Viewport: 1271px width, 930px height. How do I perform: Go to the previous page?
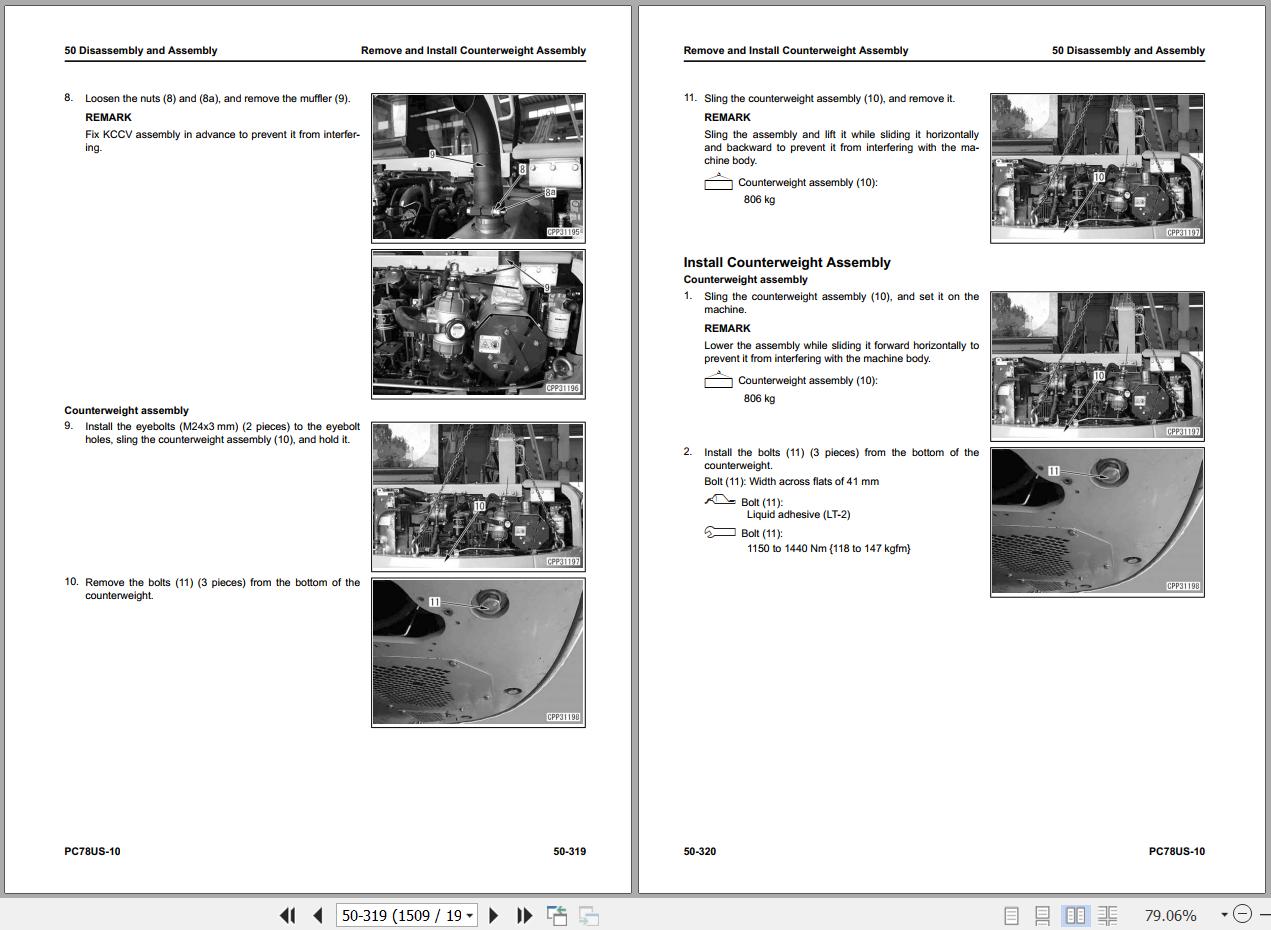(x=318, y=915)
